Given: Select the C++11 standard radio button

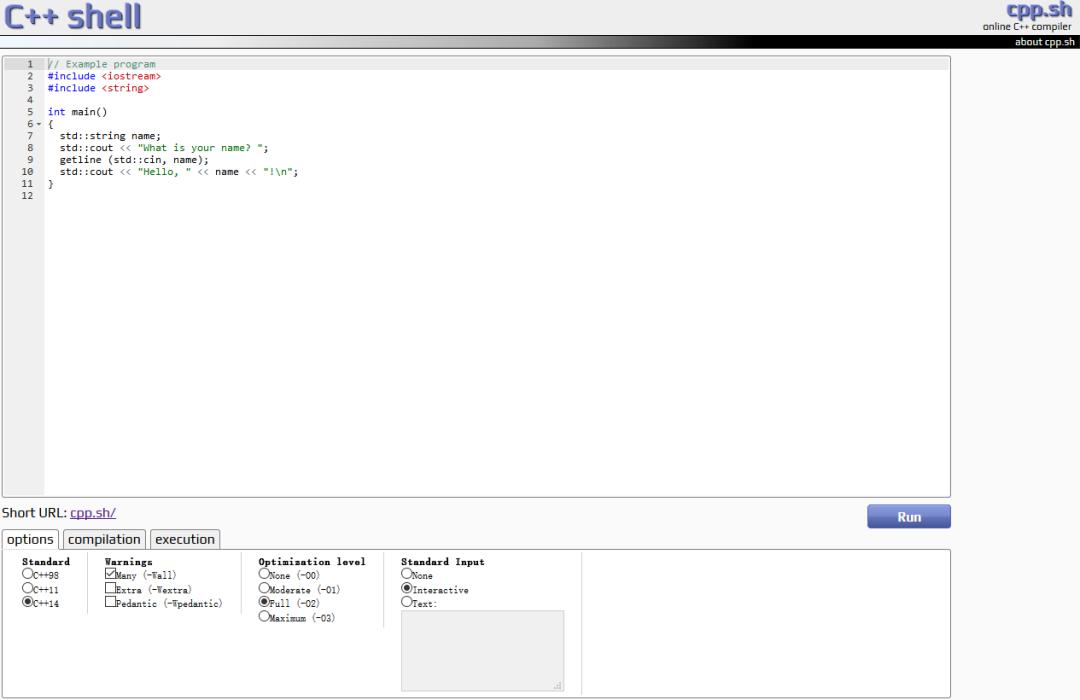Looking at the screenshot, I should point(28,588).
